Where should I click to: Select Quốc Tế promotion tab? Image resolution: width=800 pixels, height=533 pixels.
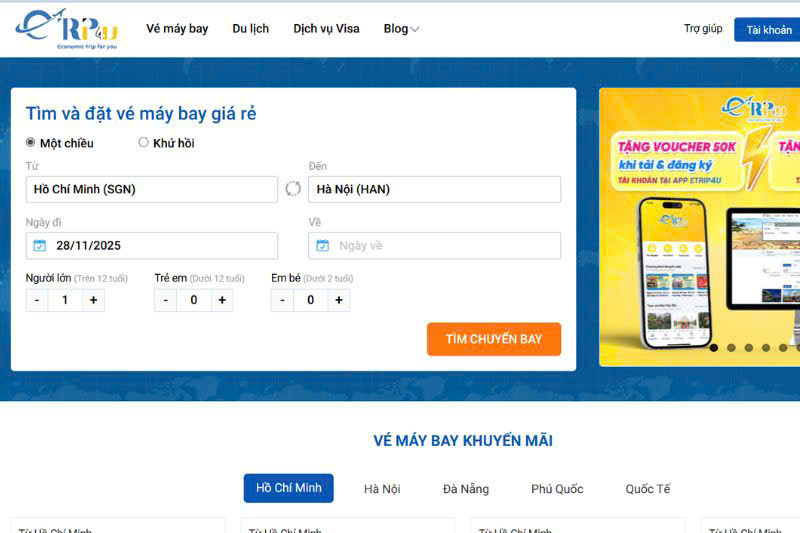coord(648,489)
